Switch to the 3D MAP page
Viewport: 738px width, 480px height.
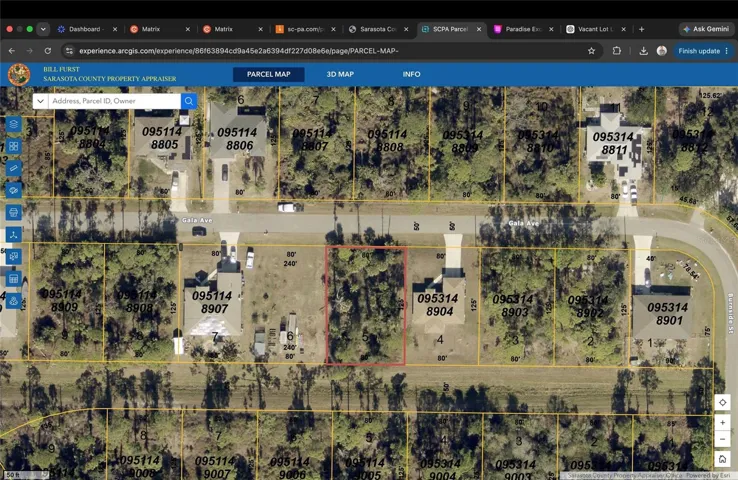pos(340,74)
